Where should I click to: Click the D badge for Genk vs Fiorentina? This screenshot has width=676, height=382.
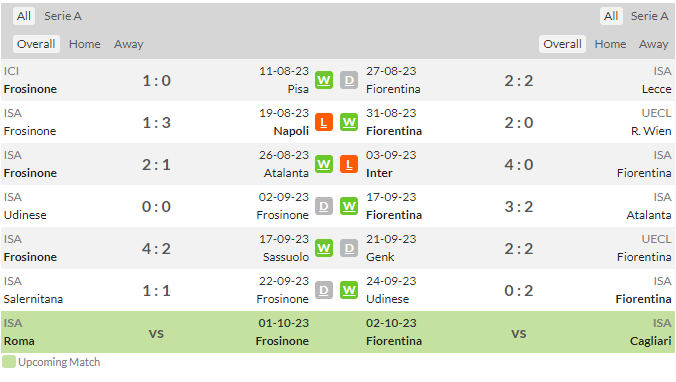click(349, 248)
